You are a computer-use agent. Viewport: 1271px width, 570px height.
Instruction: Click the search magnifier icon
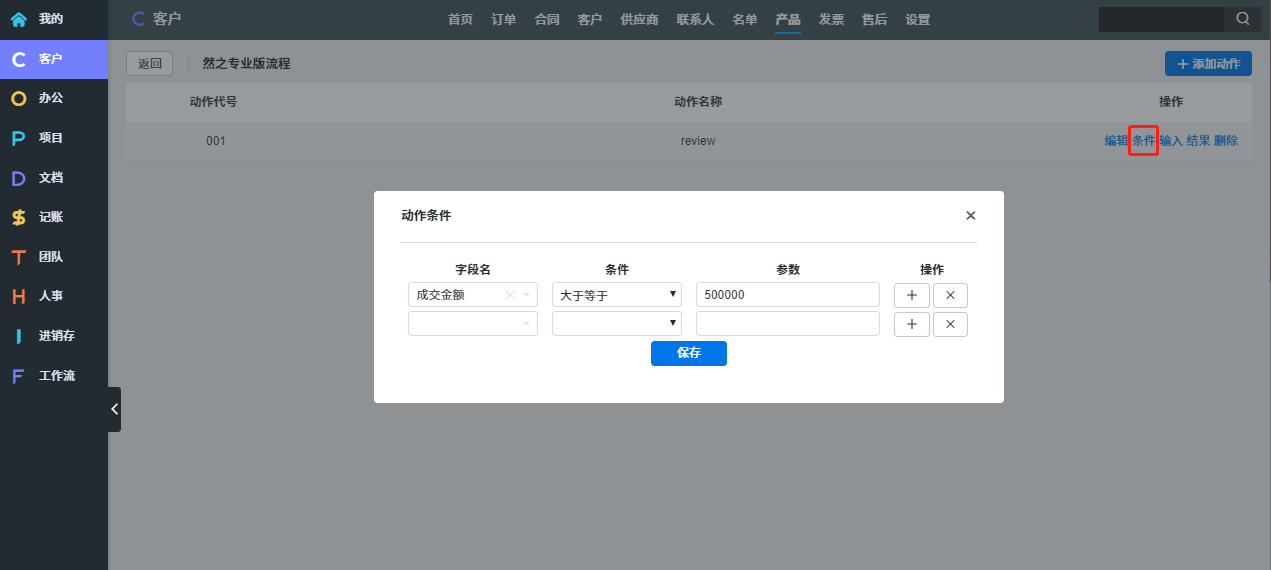pyautogui.click(x=1243, y=19)
